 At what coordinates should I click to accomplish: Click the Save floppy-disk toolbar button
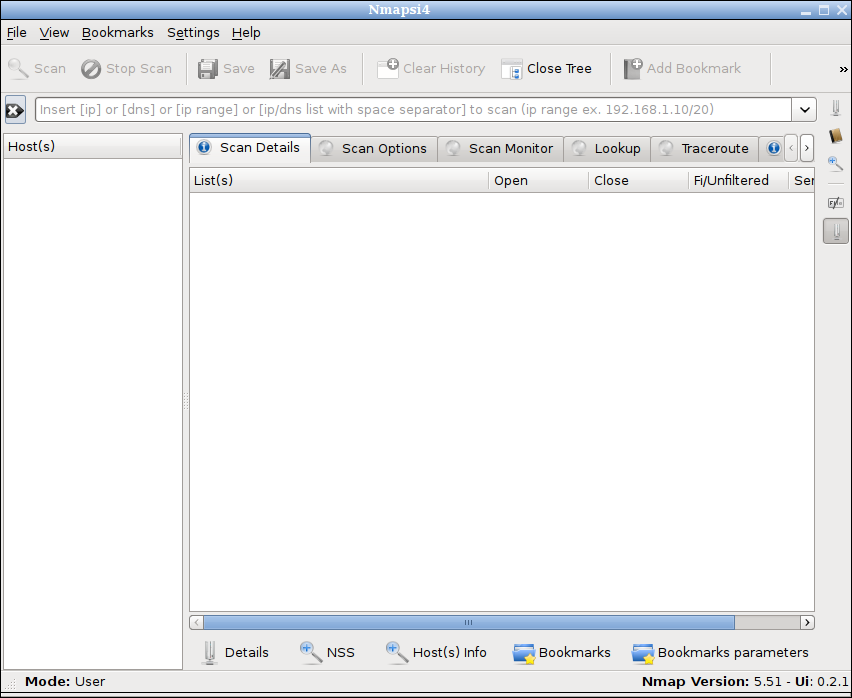226,69
